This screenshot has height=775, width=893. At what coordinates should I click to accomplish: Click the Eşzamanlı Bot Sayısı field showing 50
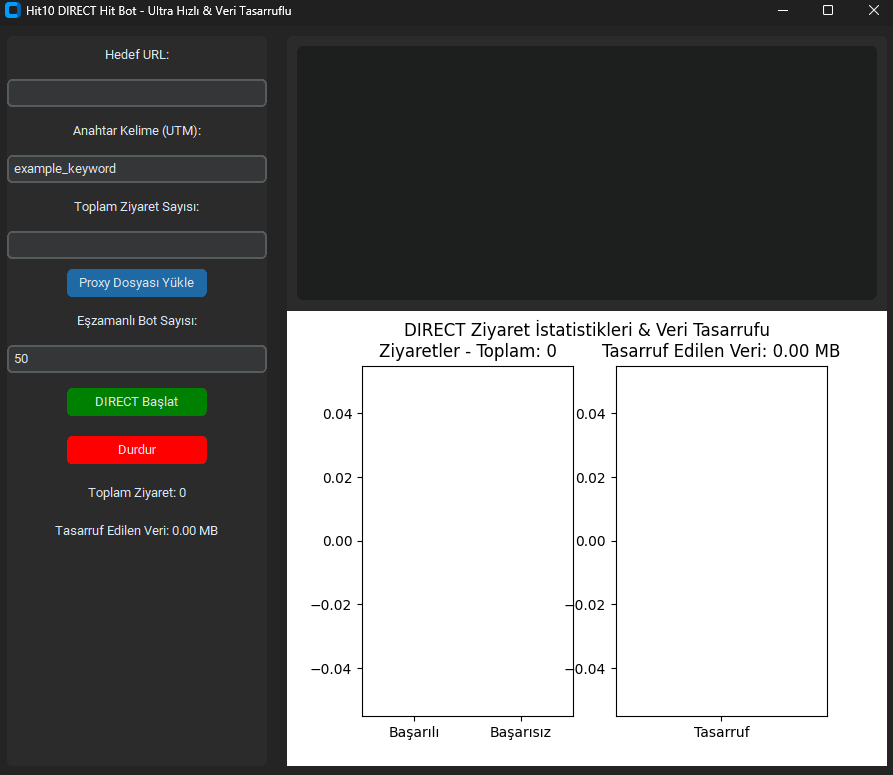coord(137,359)
